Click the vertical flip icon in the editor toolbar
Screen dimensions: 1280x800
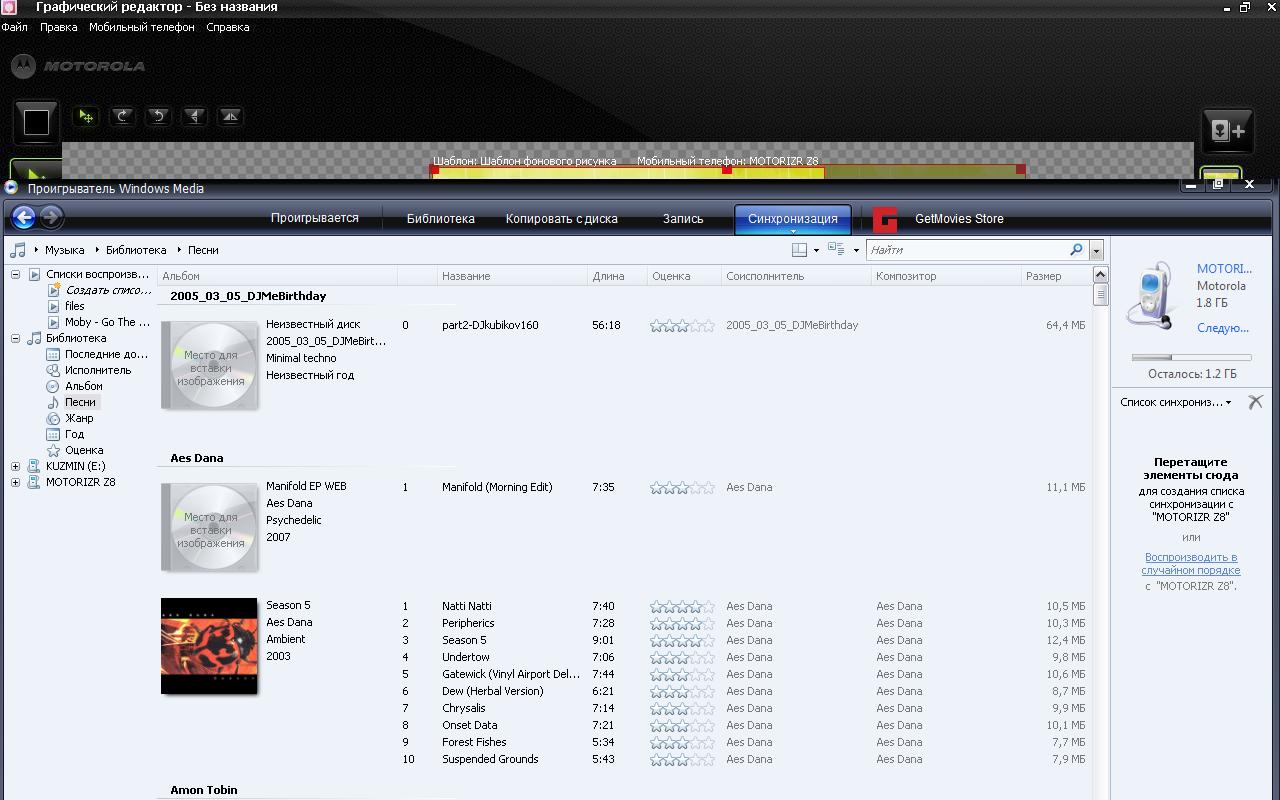[194, 116]
